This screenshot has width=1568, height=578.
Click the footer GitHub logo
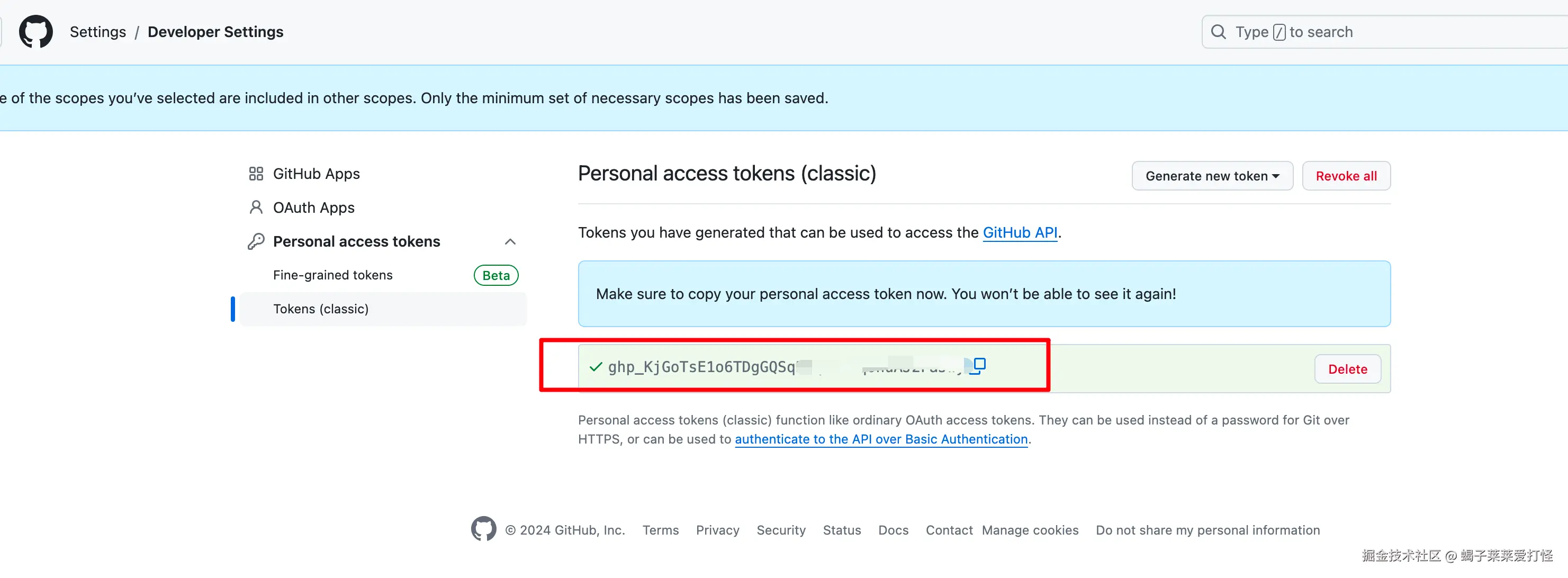[x=483, y=529]
